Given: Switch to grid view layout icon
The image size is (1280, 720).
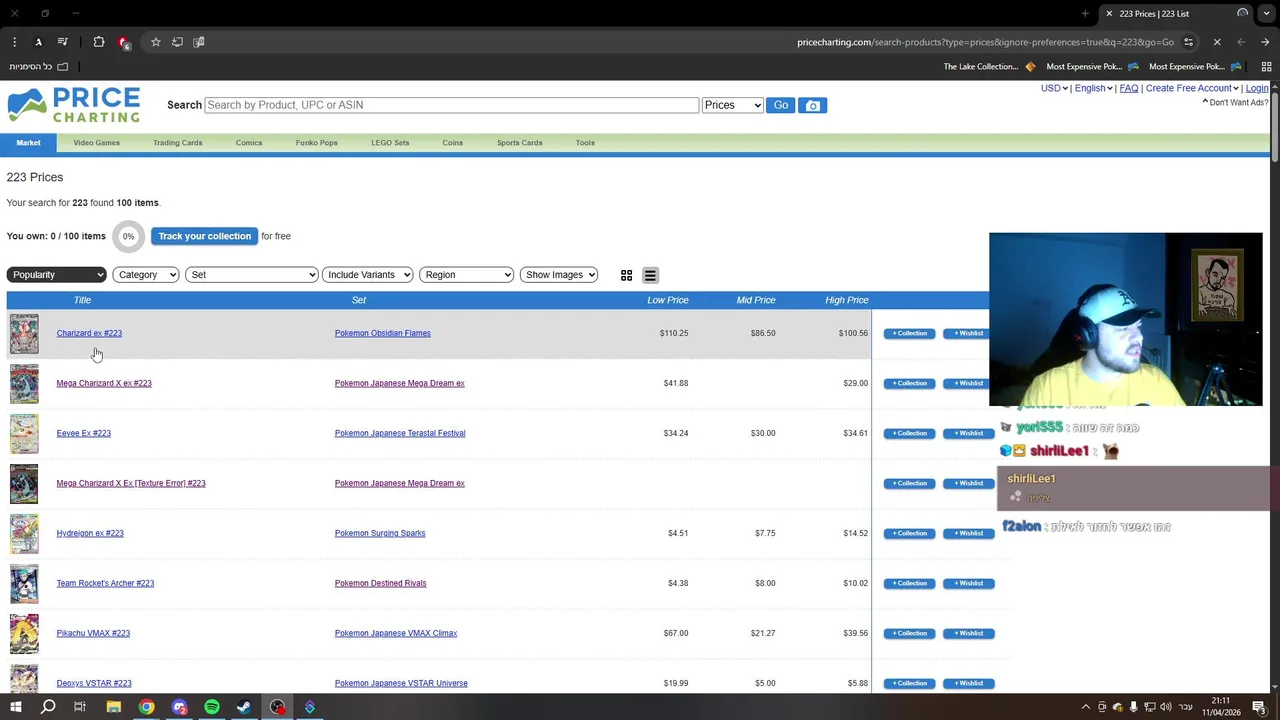Looking at the screenshot, I should 626,275.
